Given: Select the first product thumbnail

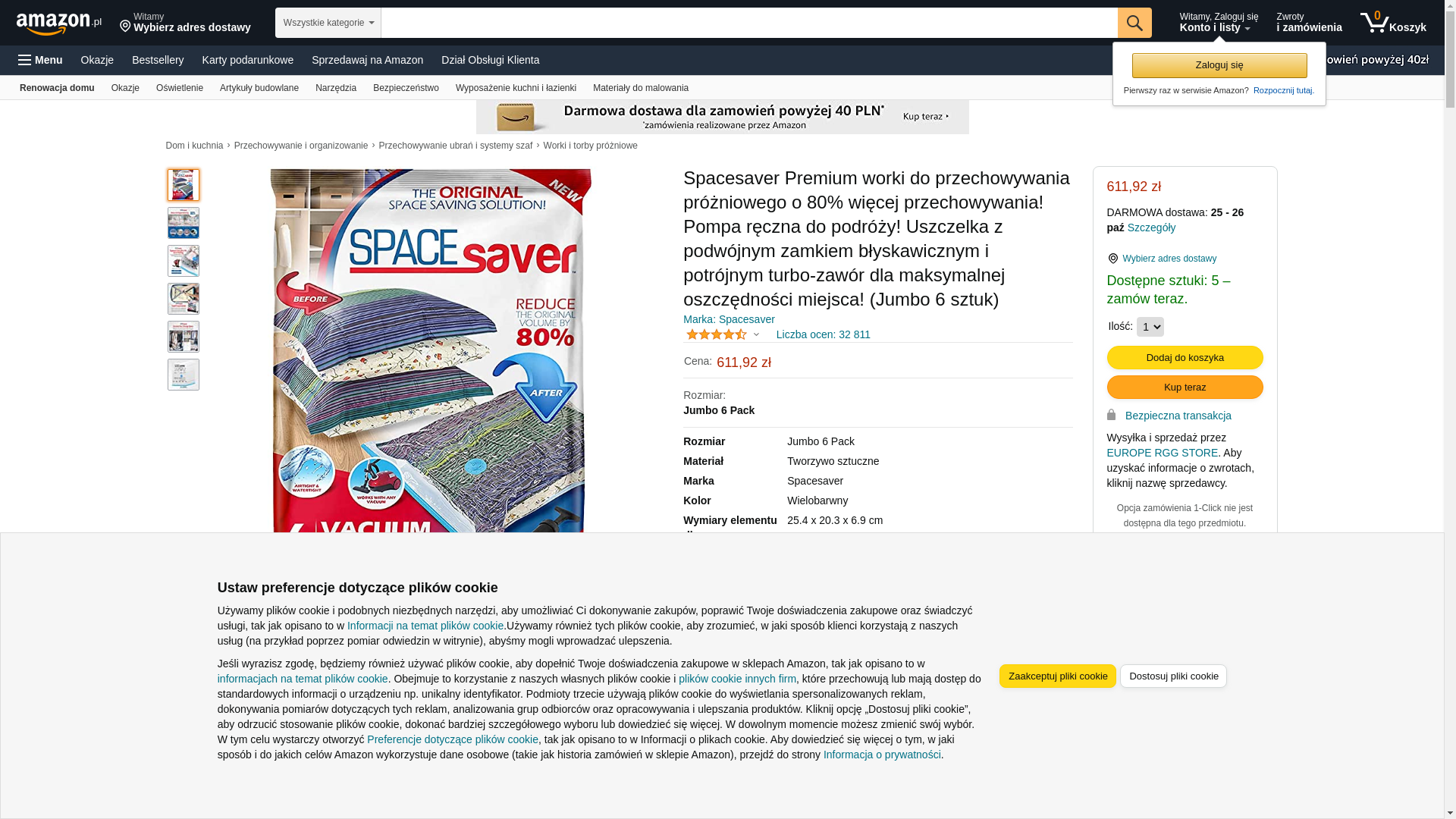Looking at the screenshot, I should [184, 185].
